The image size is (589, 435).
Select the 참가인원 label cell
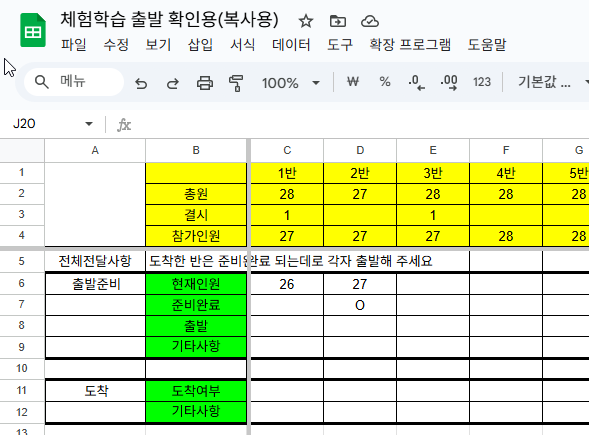coord(196,236)
